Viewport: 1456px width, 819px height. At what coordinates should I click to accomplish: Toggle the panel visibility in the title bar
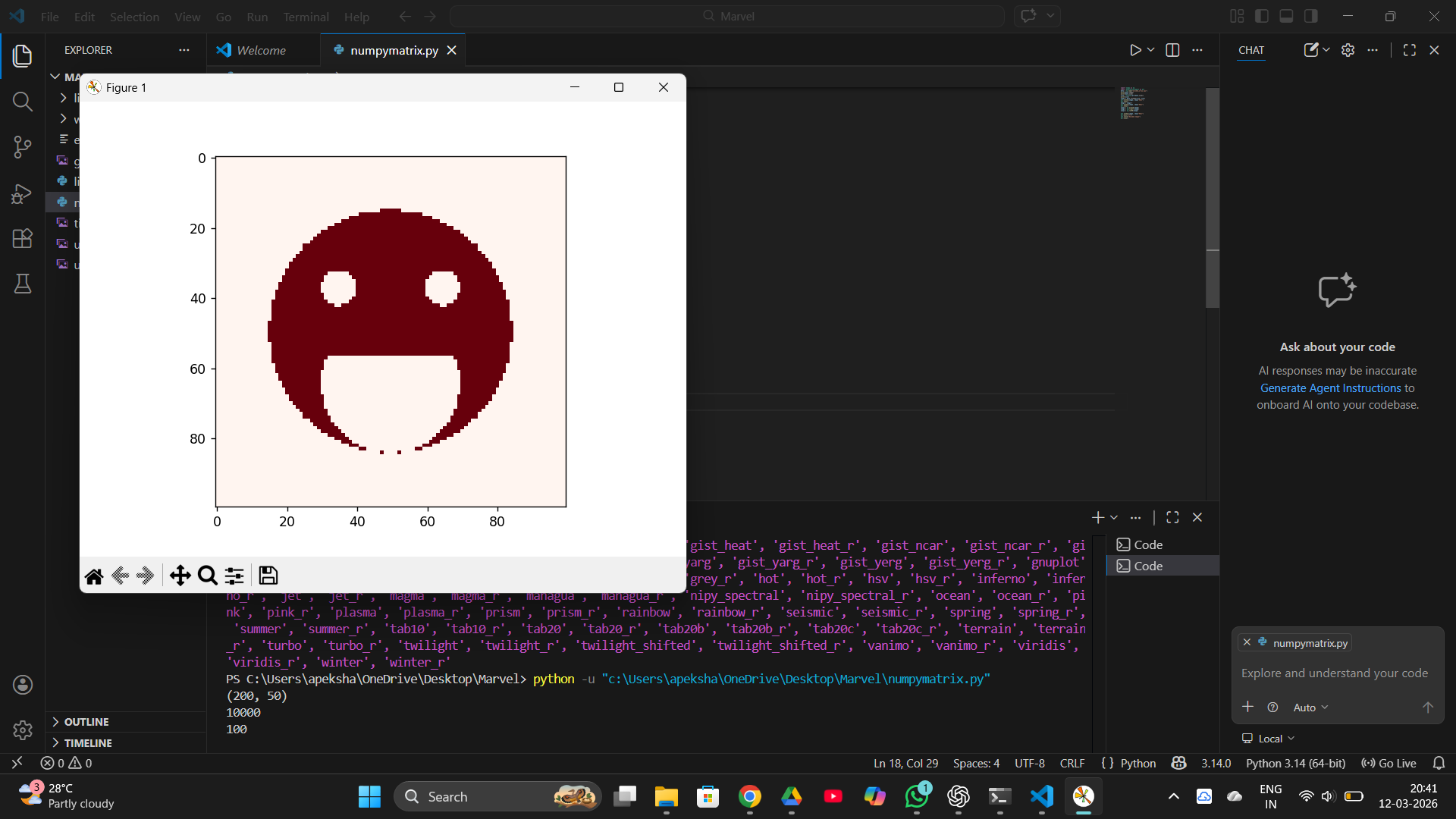[1287, 15]
